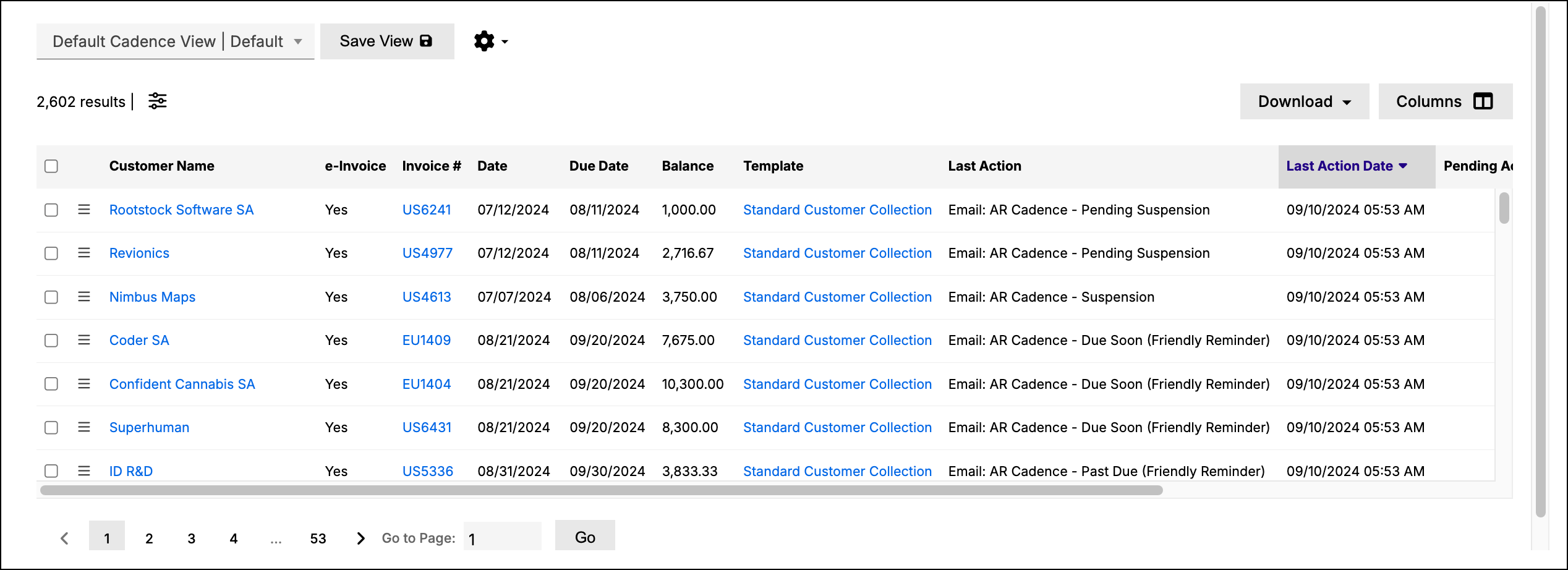
Task: Click the table vertical scrollbar thumb
Action: click(1504, 208)
